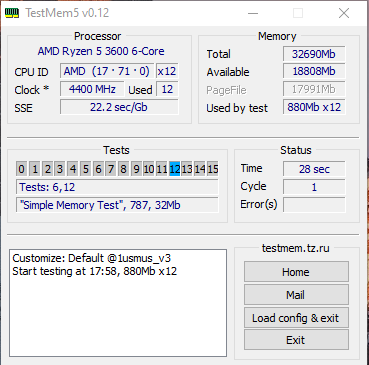Click PageFile value 17991Mb
369x365 pixels.
pos(314,89)
